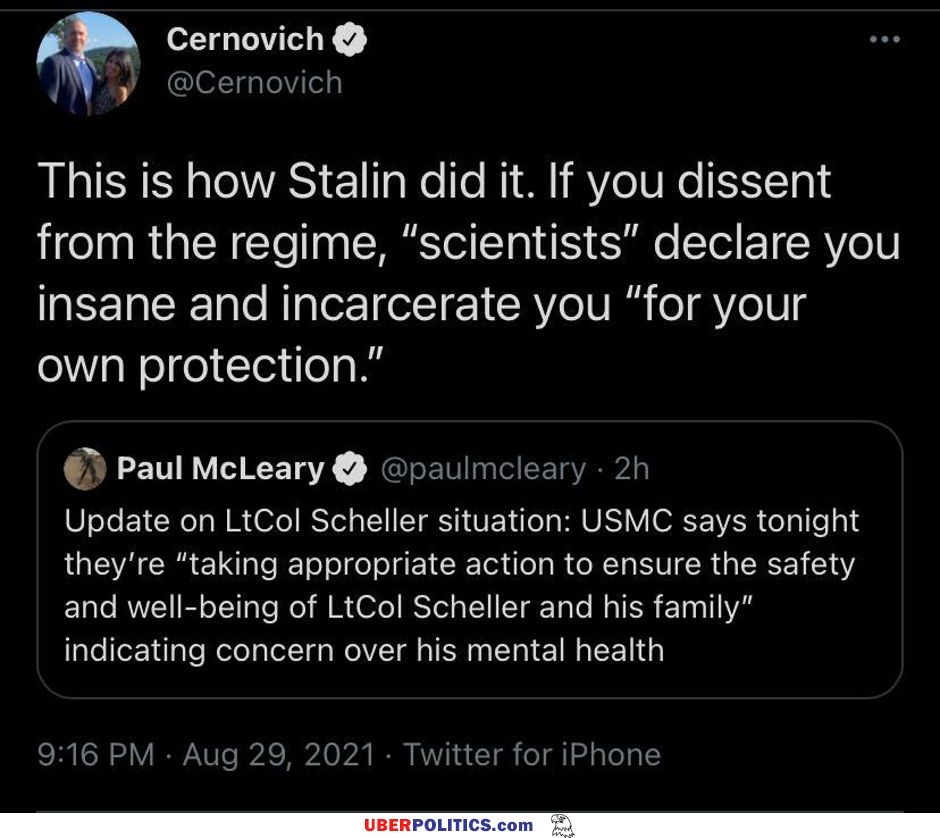This screenshot has width=940, height=838.
Task: Click the 2h timestamp on quoted tweet
Action: click(634, 467)
